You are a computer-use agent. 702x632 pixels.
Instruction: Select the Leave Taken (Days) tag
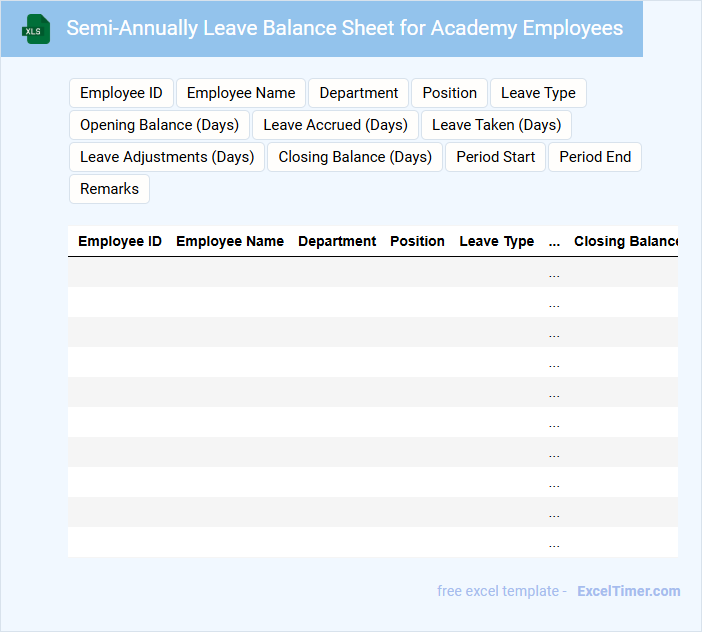tap(496, 125)
